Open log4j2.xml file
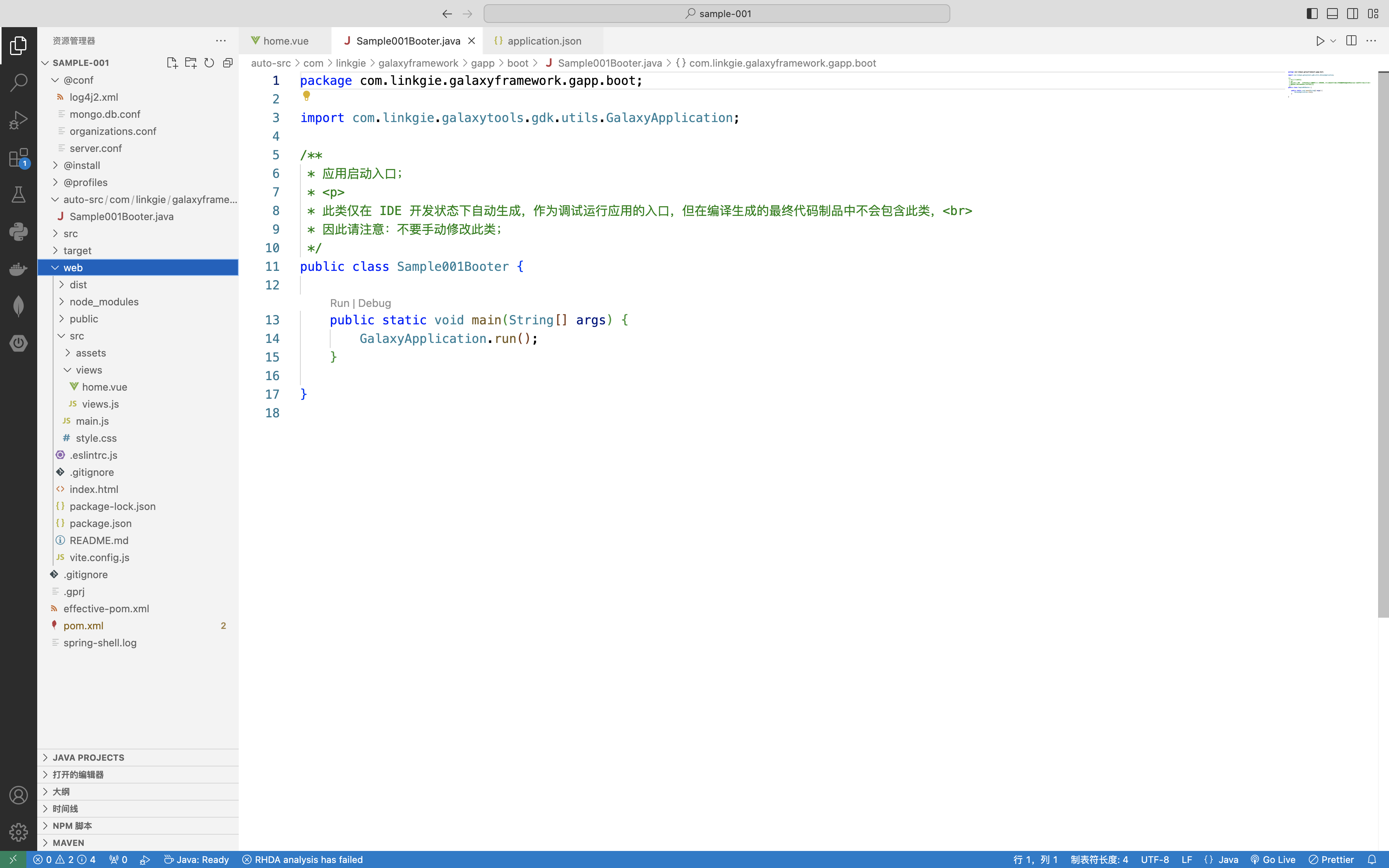This screenshot has height=868, width=1389. click(138, 97)
